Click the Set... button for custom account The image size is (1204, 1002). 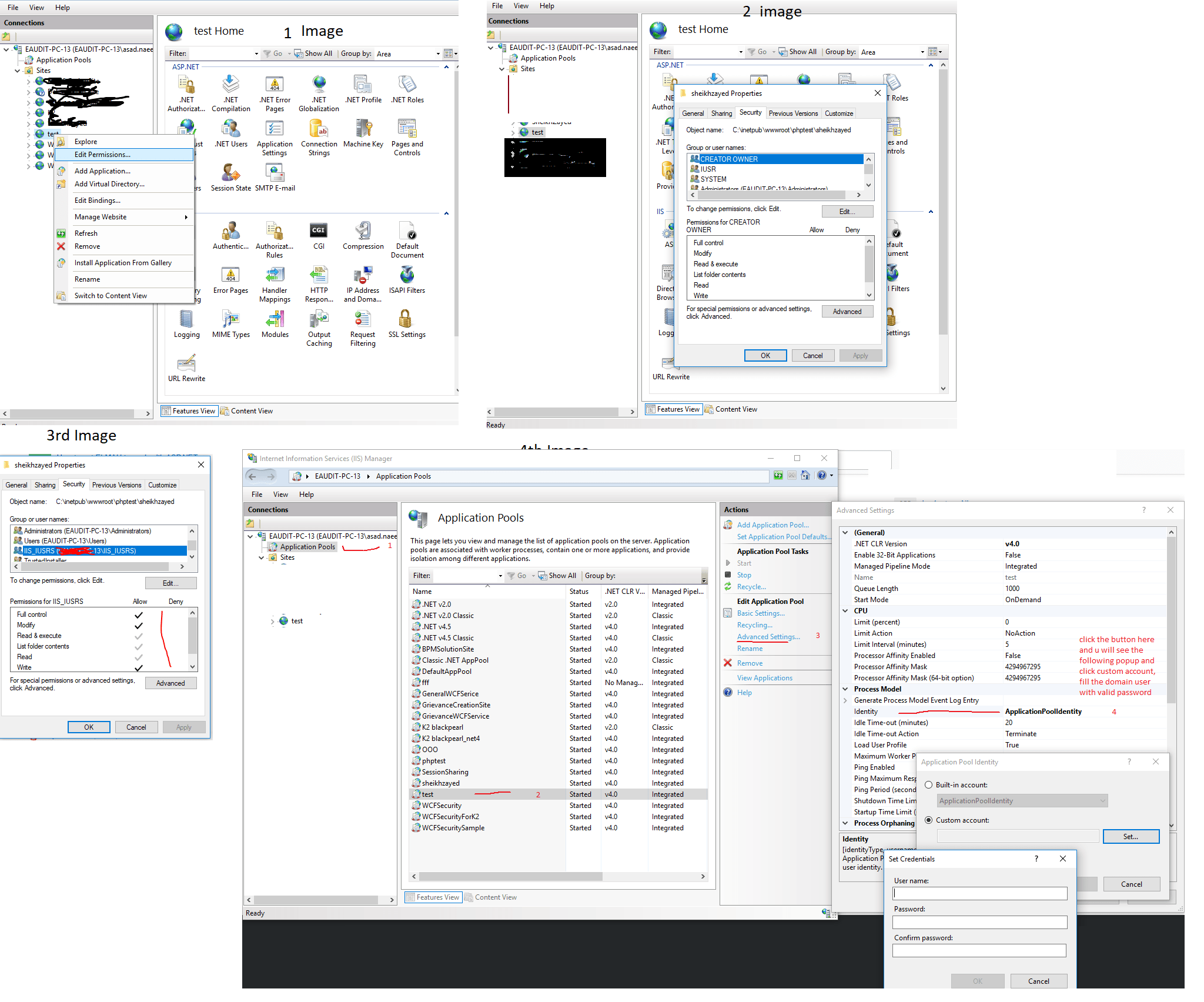tap(1131, 837)
